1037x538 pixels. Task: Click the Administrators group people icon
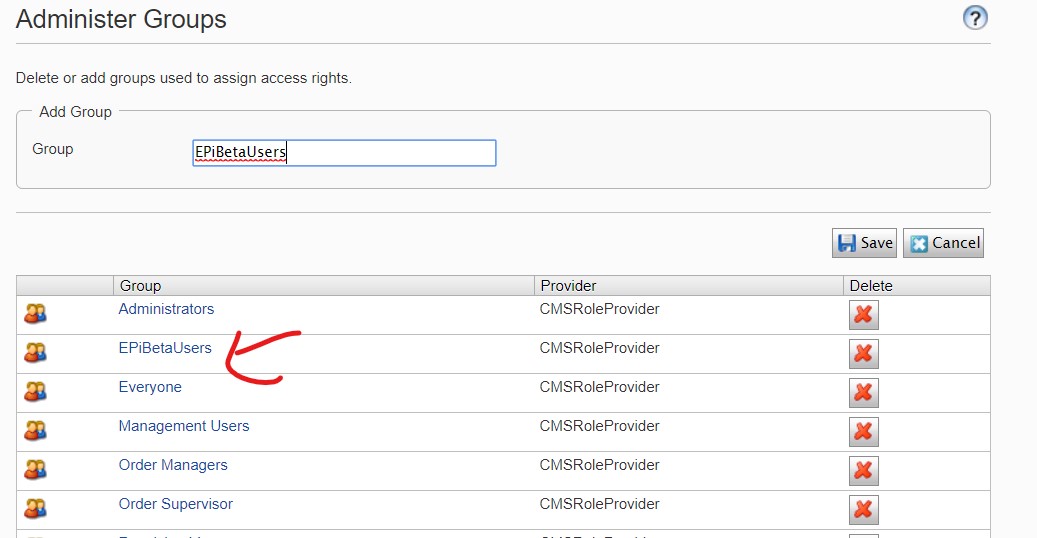pos(35,313)
